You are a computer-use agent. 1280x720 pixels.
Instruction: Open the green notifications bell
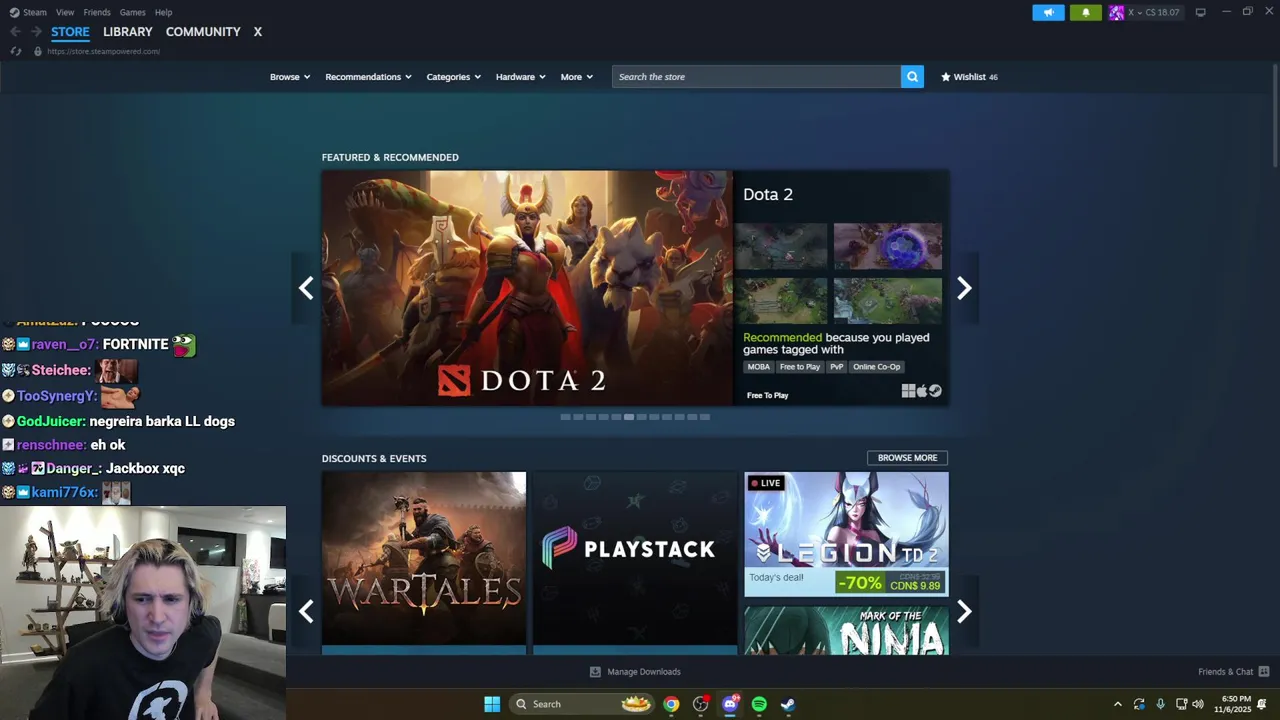tap(1085, 12)
